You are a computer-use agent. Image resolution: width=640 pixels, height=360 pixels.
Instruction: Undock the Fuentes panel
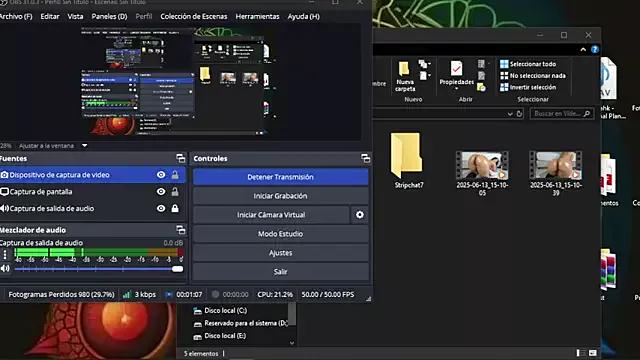tap(180, 158)
